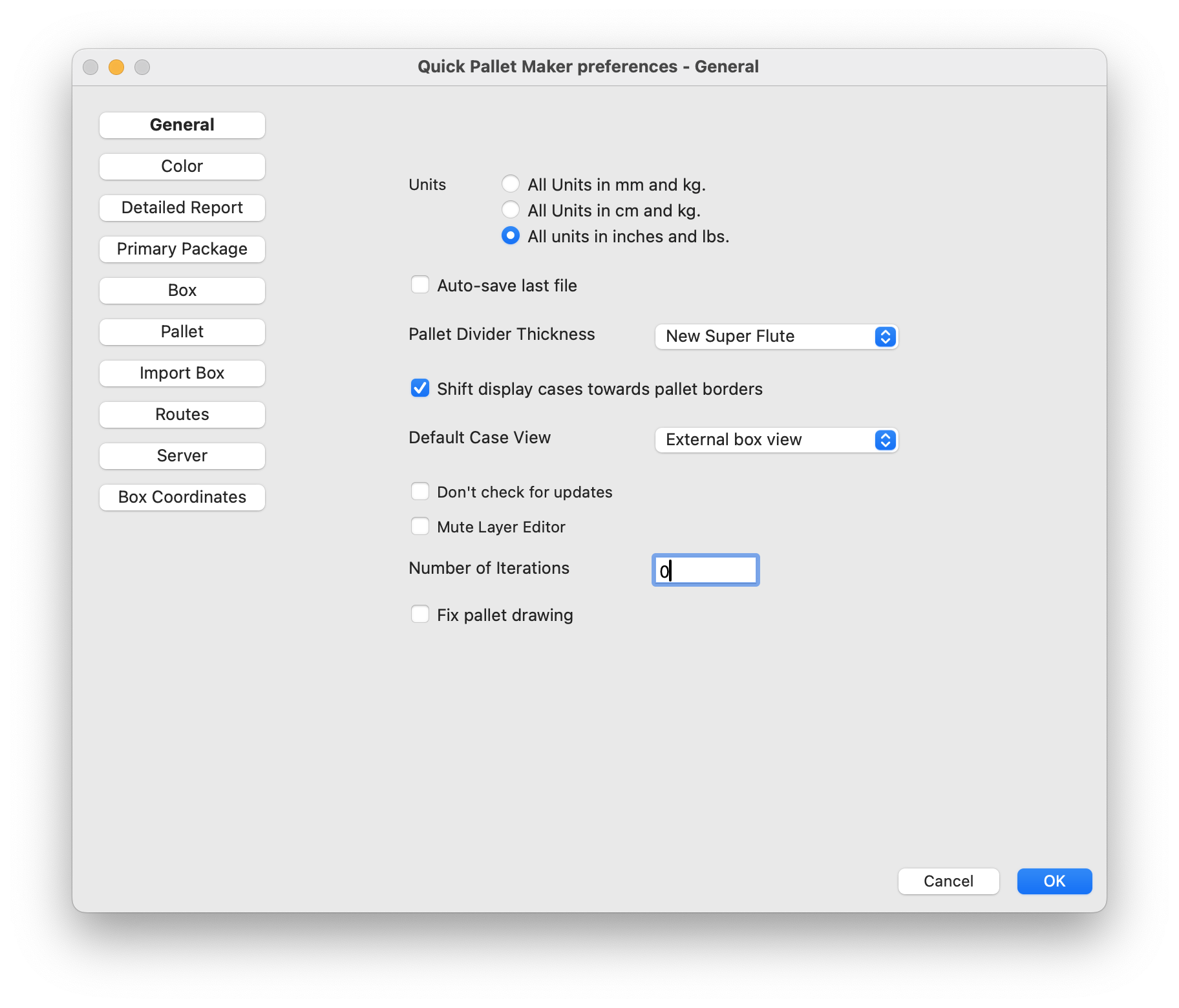Viewport: 1179px width, 1008px height.
Task: Click the Number of Iterations field
Action: pyautogui.click(x=705, y=571)
